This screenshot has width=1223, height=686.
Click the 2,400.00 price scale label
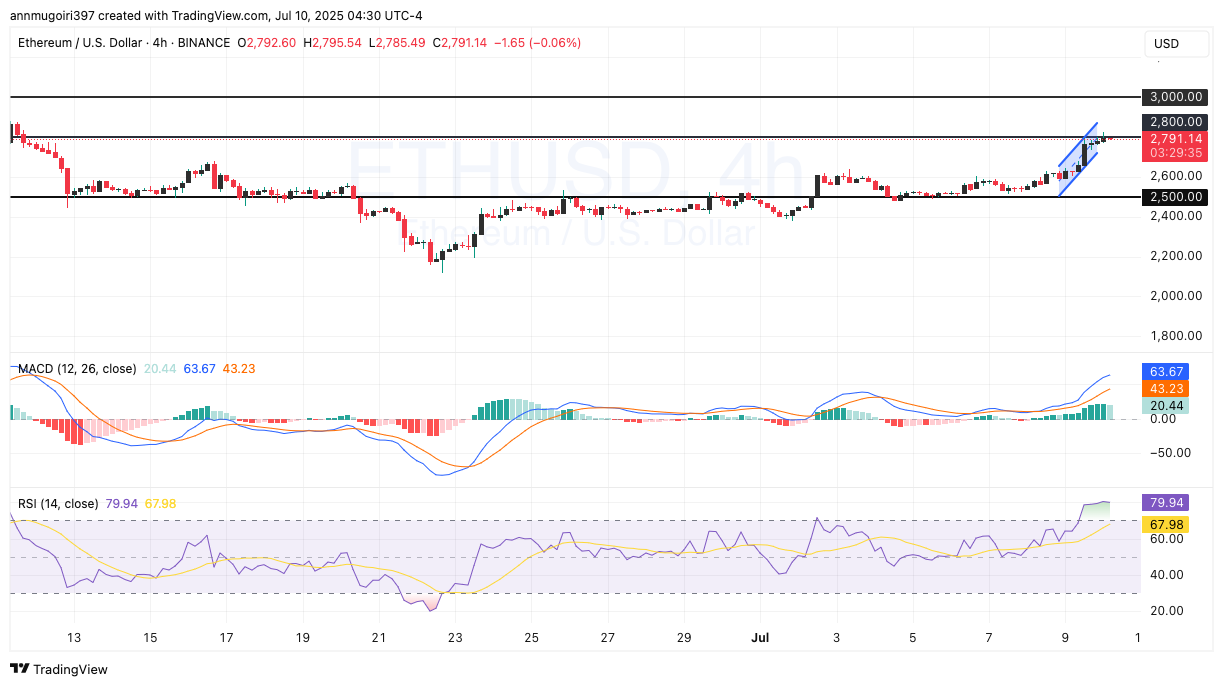pyautogui.click(x=1175, y=215)
